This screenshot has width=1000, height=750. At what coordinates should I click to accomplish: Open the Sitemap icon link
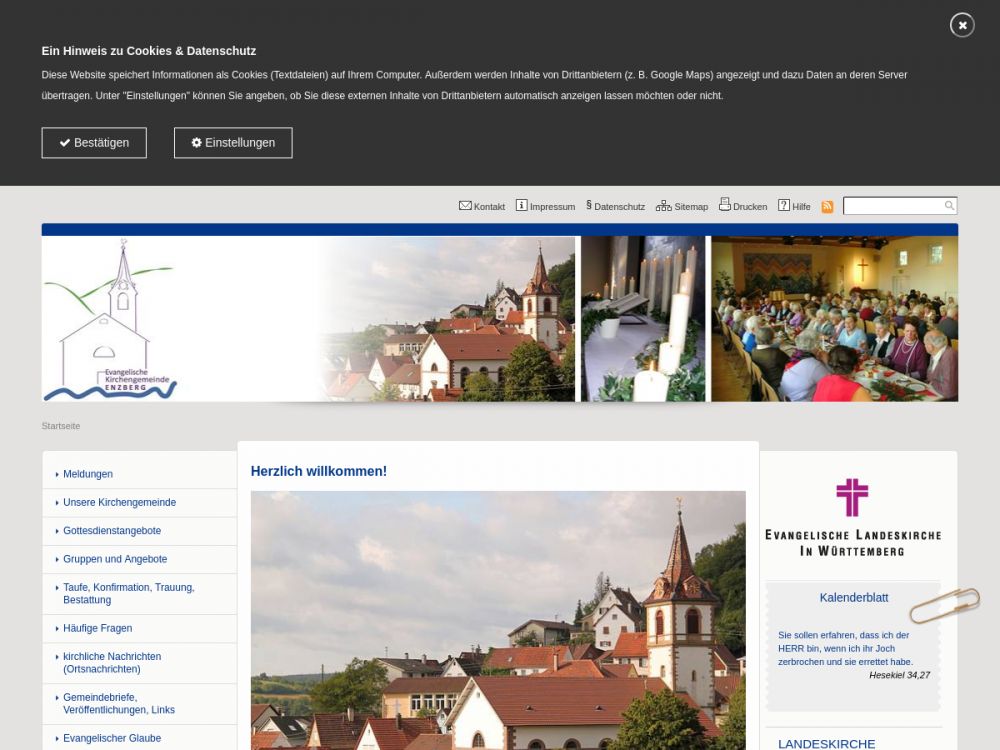click(663, 206)
